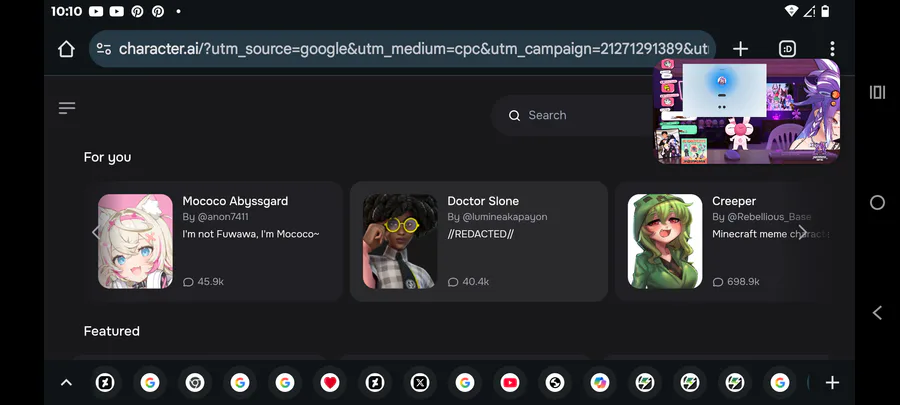Open a new tab with top plus icon

[x=740, y=49]
